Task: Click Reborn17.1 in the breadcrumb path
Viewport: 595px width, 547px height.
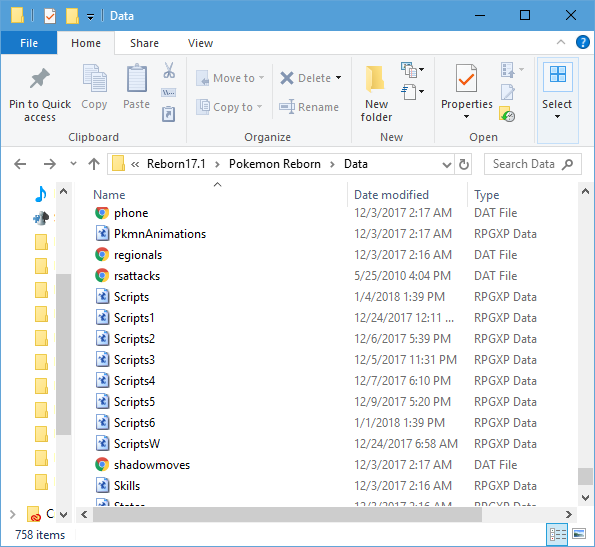Action: pos(176,164)
